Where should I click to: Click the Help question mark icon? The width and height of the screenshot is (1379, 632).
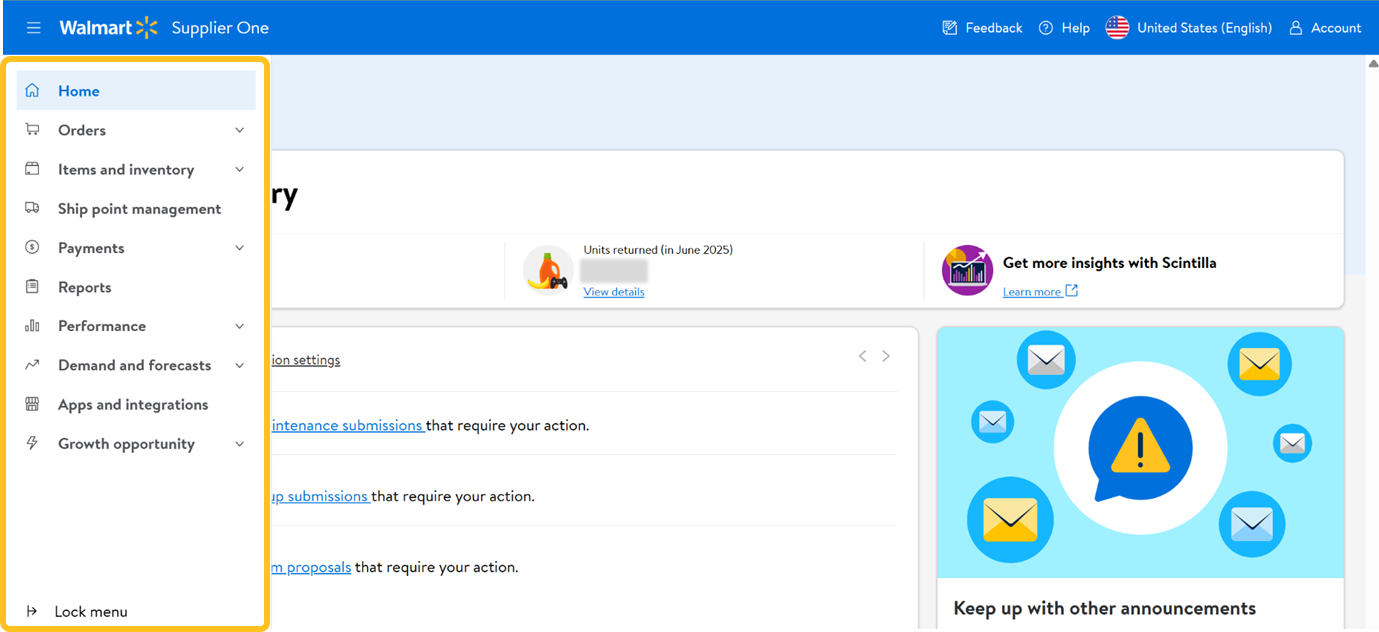(x=1046, y=28)
